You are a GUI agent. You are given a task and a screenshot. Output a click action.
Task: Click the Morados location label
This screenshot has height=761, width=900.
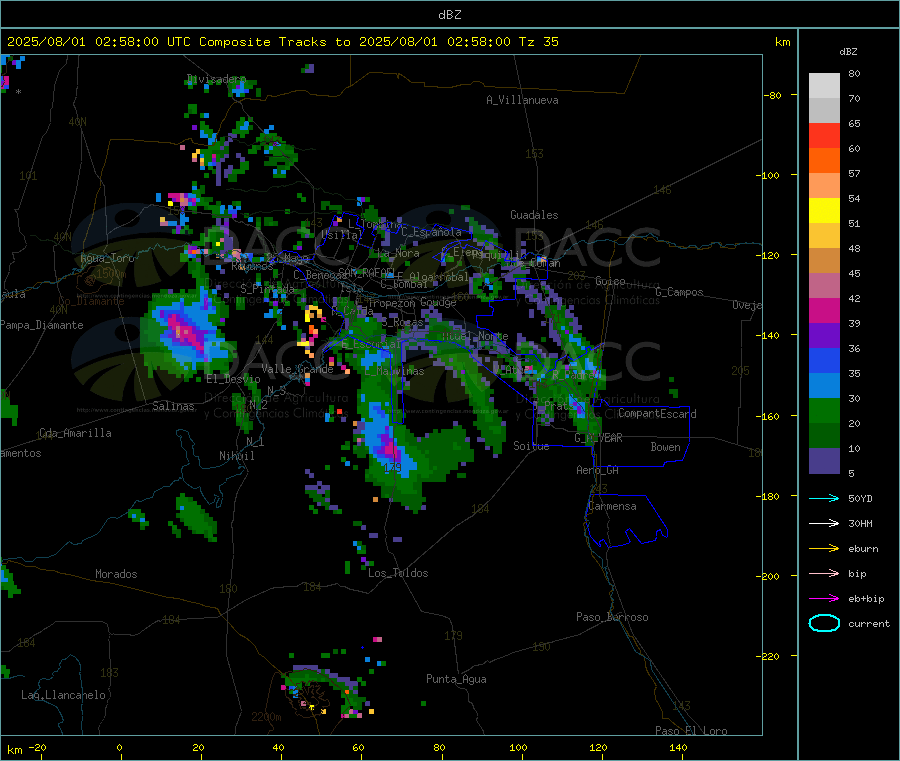click(116, 574)
